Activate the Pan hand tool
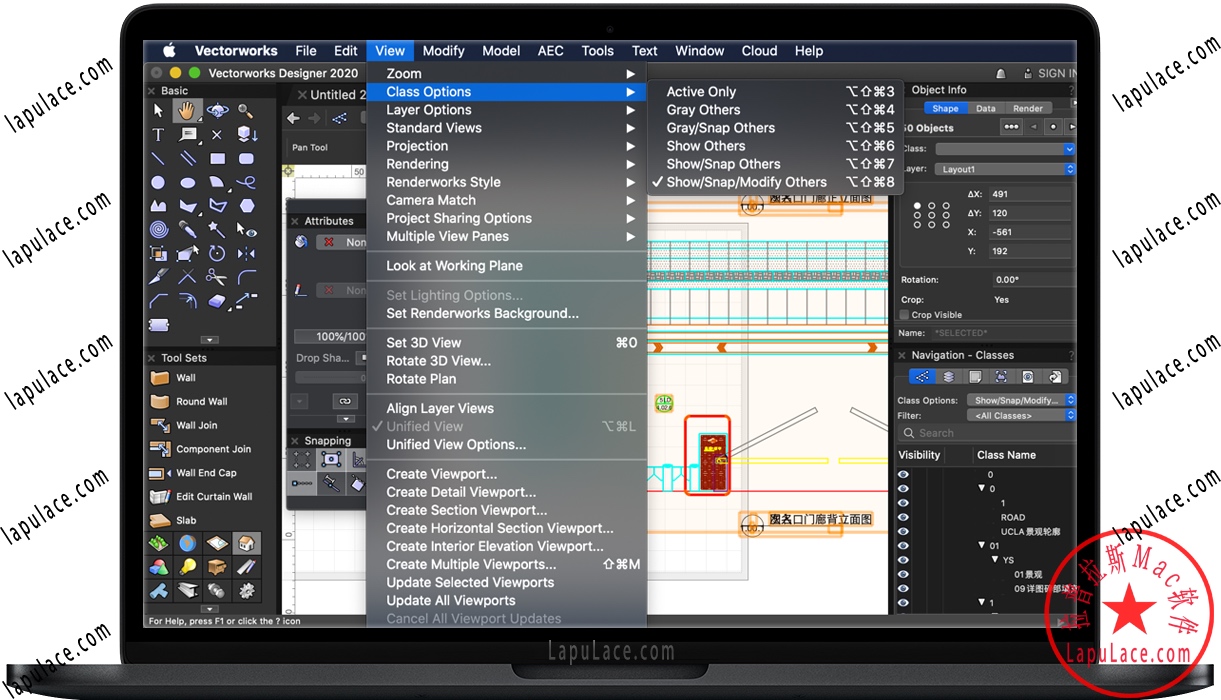Image resolution: width=1221 pixels, height=700 pixels. point(188,111)
